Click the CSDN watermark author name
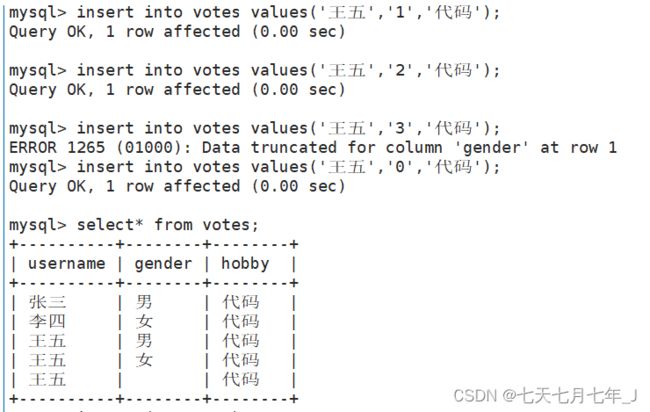The image size is (650, 412). tap(577, 395)
